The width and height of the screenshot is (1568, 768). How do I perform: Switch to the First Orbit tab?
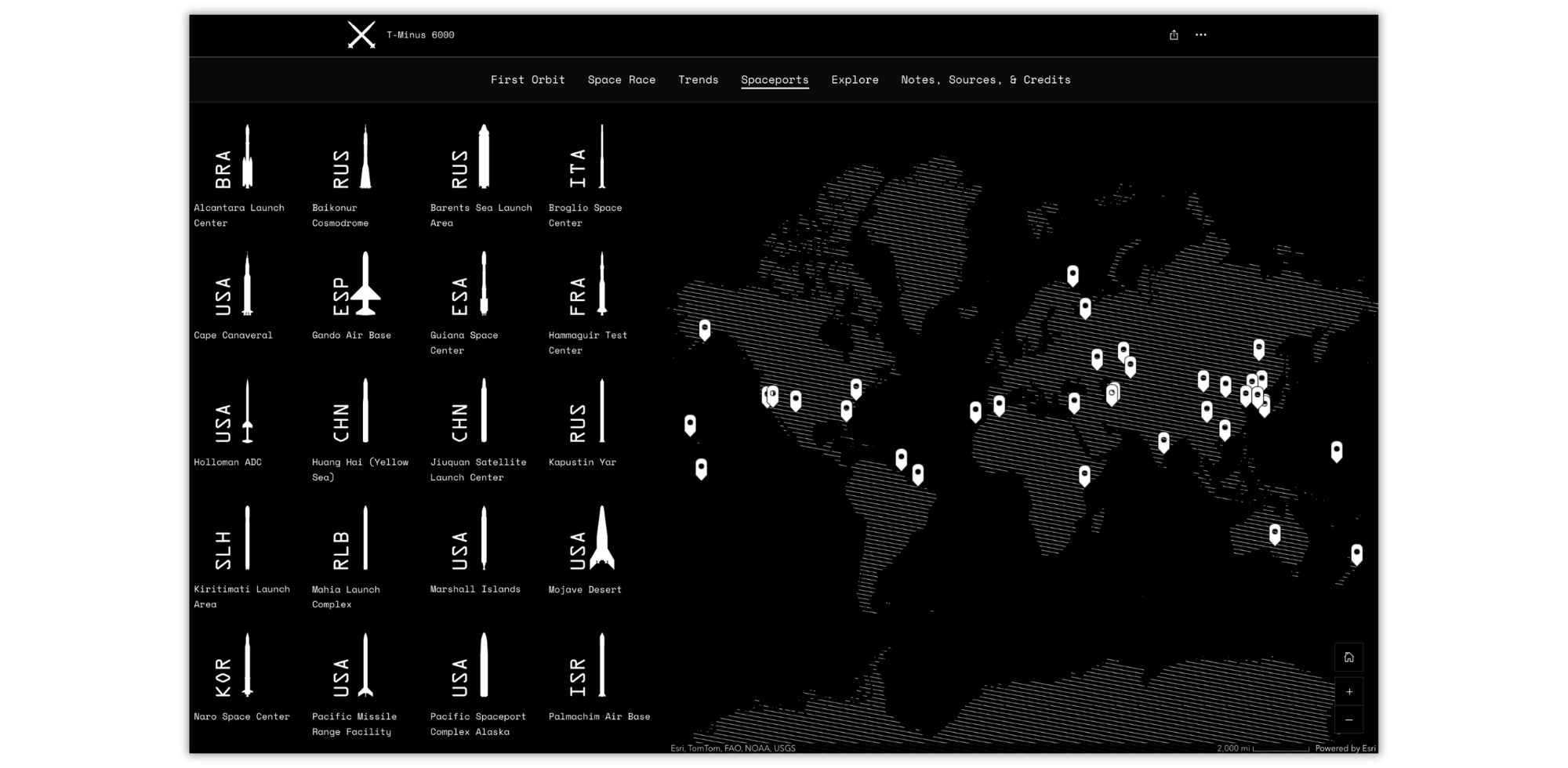528,80
